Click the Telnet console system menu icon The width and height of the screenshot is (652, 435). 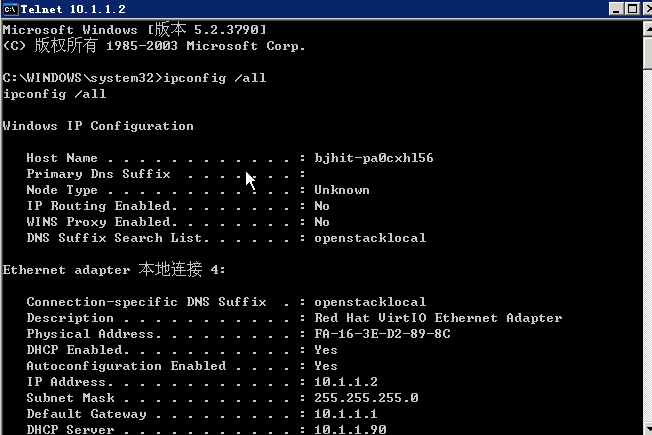pos(10,10)
